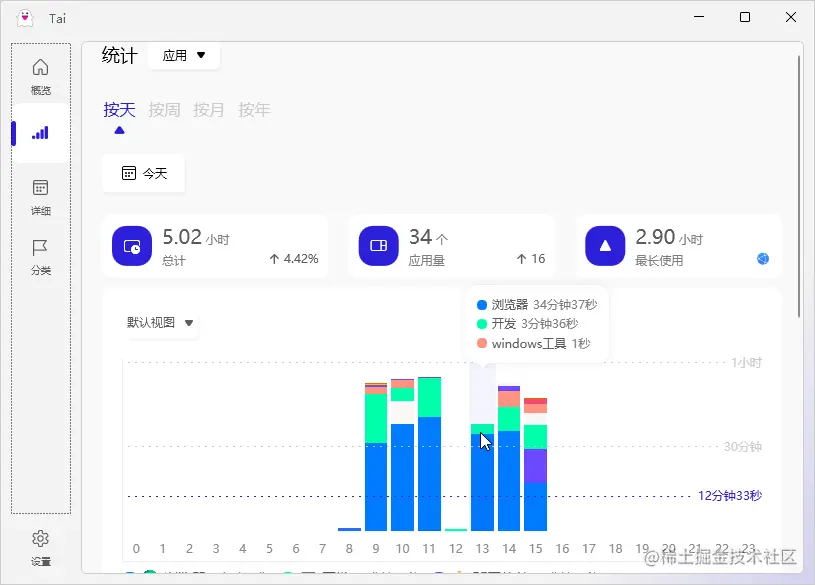Click the app icon on the 应用量 card

[x=379, y=246]
